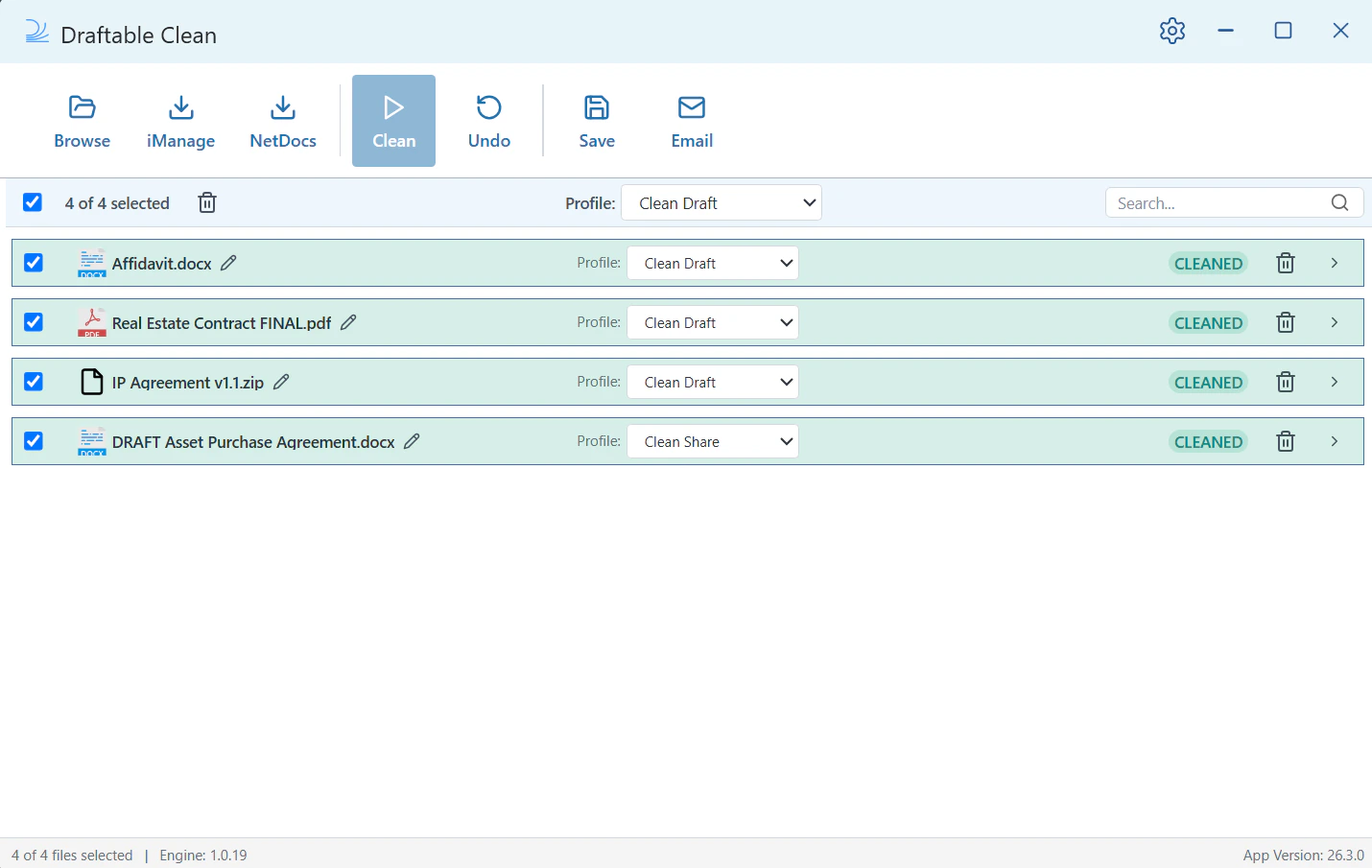Rename Real Estate Contract FINAL.pdf via pencil
Image resolution: width=1372 pixels, height=868 pixels.
348,322
